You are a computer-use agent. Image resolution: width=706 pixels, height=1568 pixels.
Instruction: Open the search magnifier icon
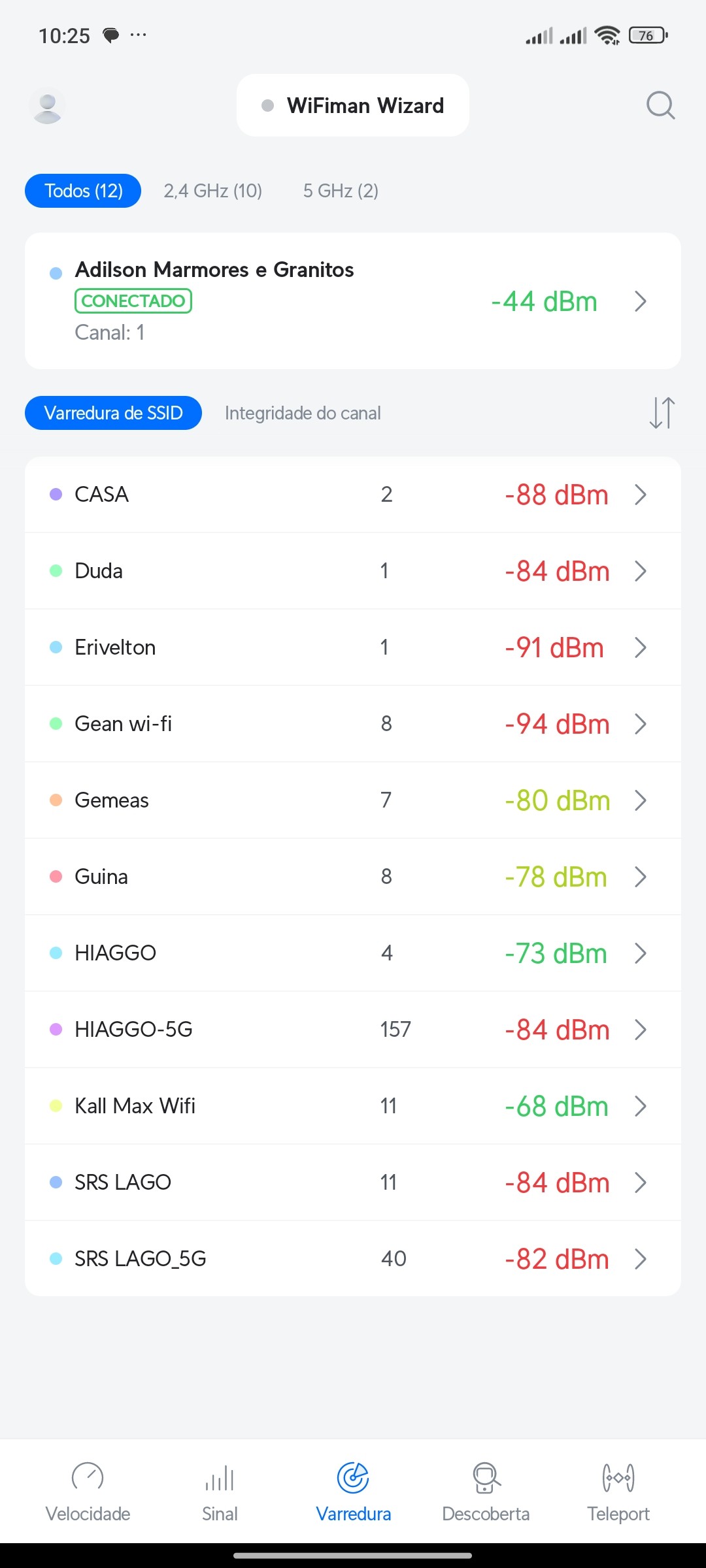[660, 105]
